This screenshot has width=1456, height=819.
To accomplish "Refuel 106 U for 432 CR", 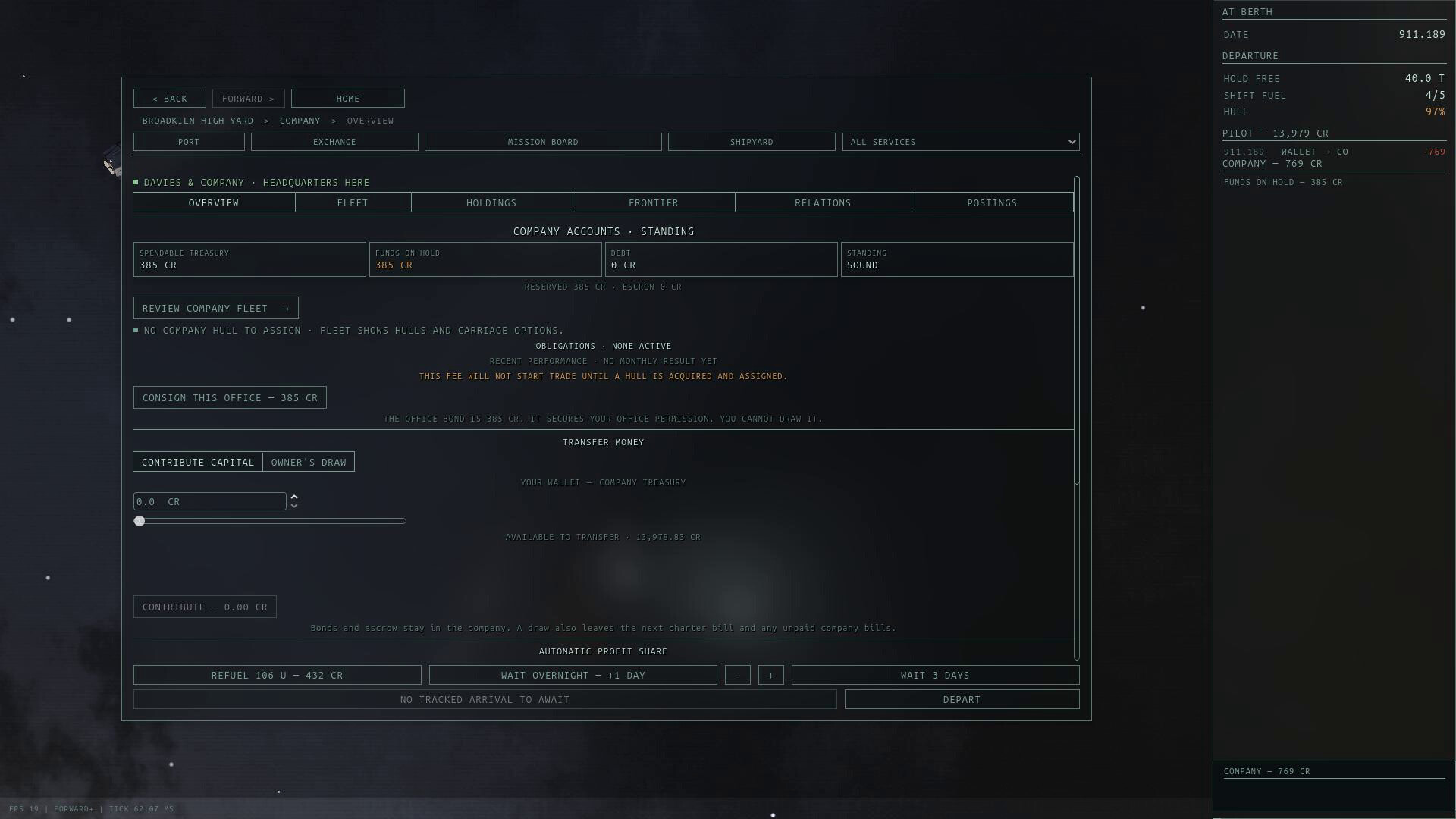I will [x=278, y=675].
